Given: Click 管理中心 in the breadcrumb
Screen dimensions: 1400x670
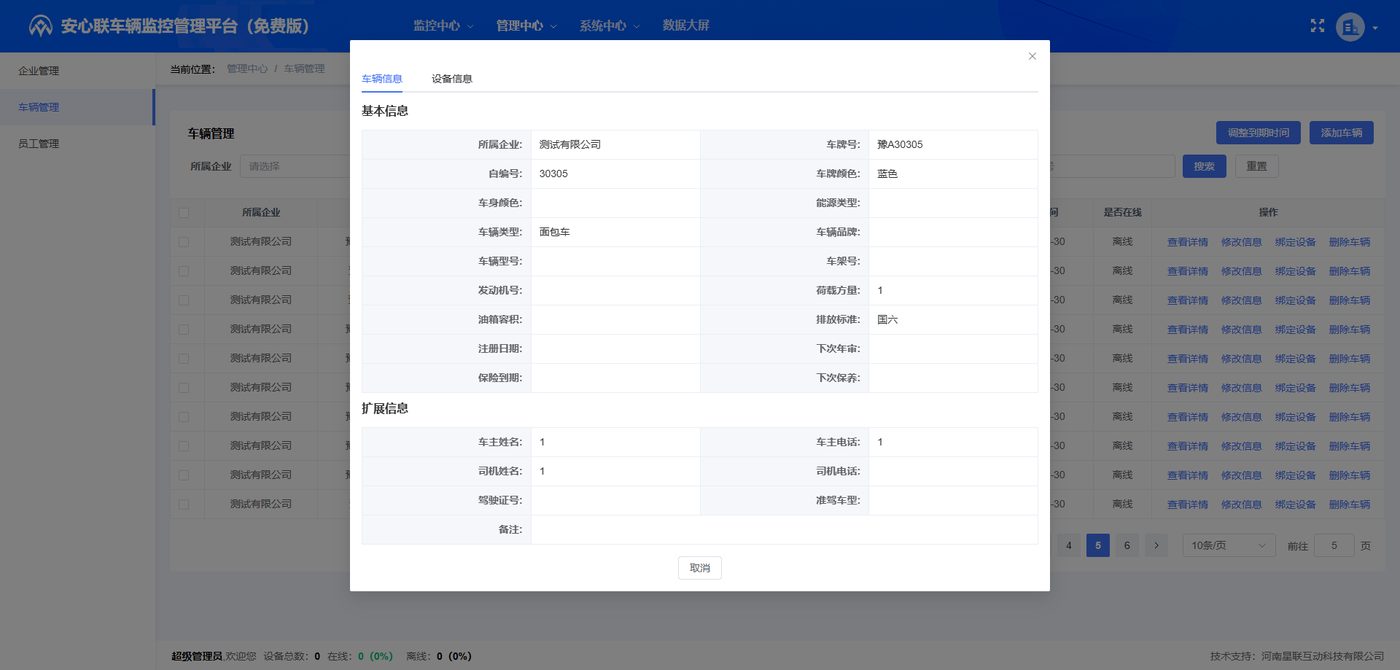Looking at the screenshot, I should tap(247, 69).
